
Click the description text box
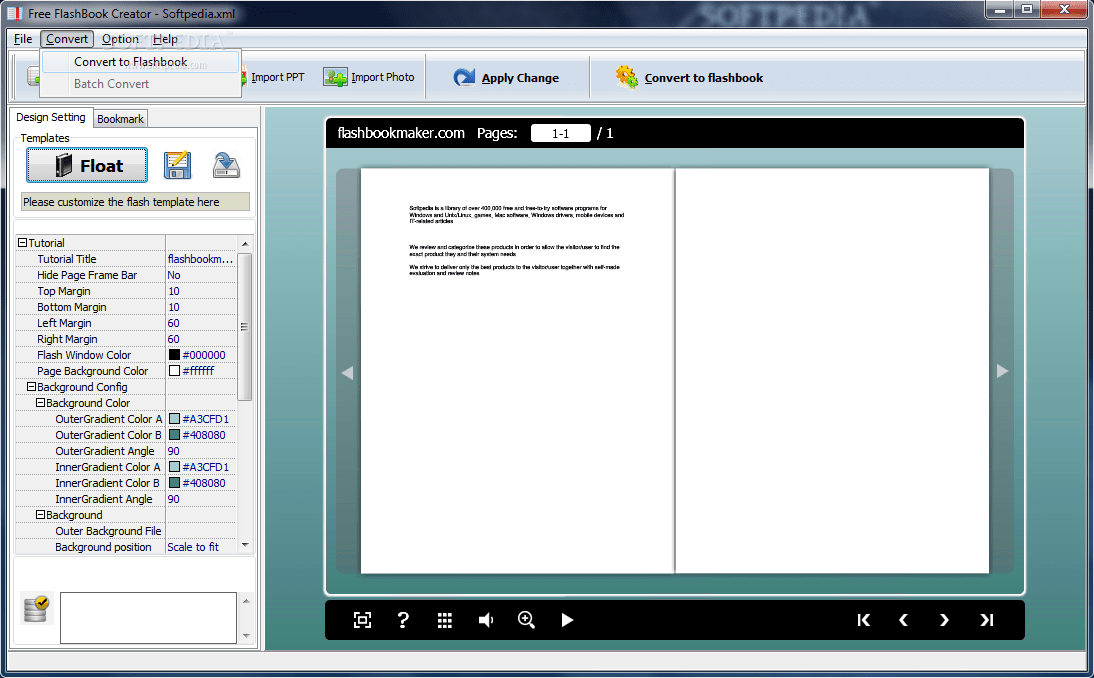point(149,618)
